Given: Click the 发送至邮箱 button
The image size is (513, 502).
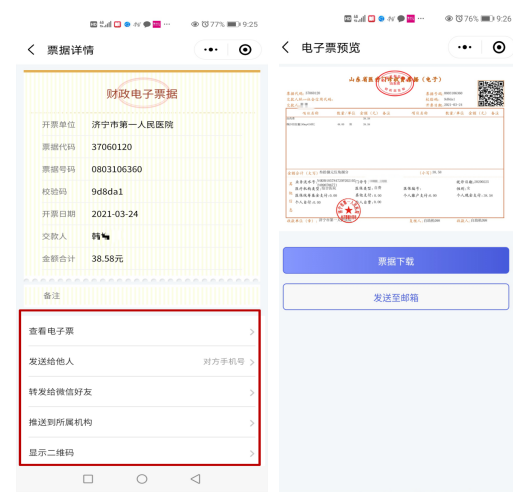Looking at the screenshot, I should 396,297.
